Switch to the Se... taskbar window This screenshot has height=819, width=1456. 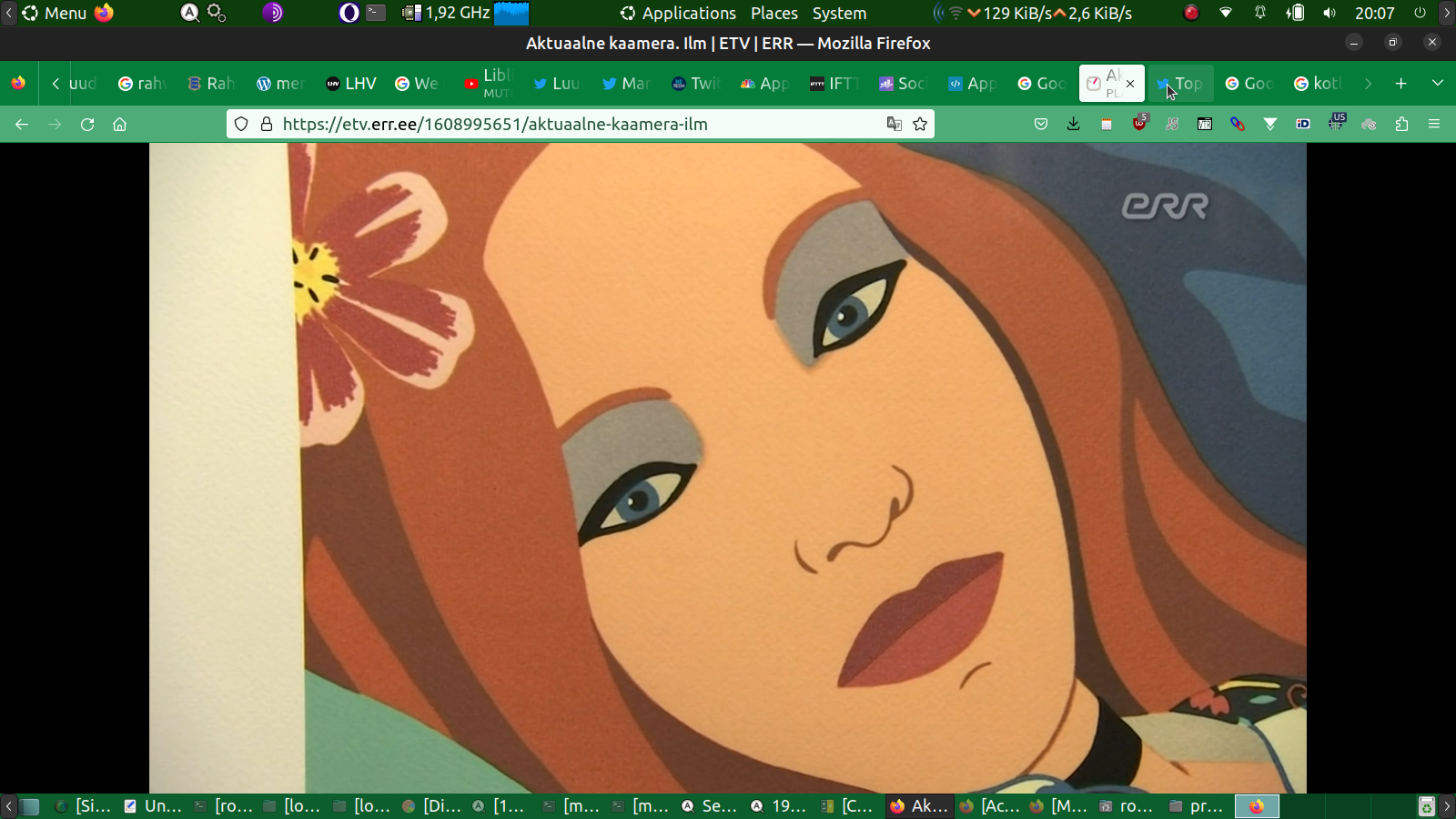point(710,806)
